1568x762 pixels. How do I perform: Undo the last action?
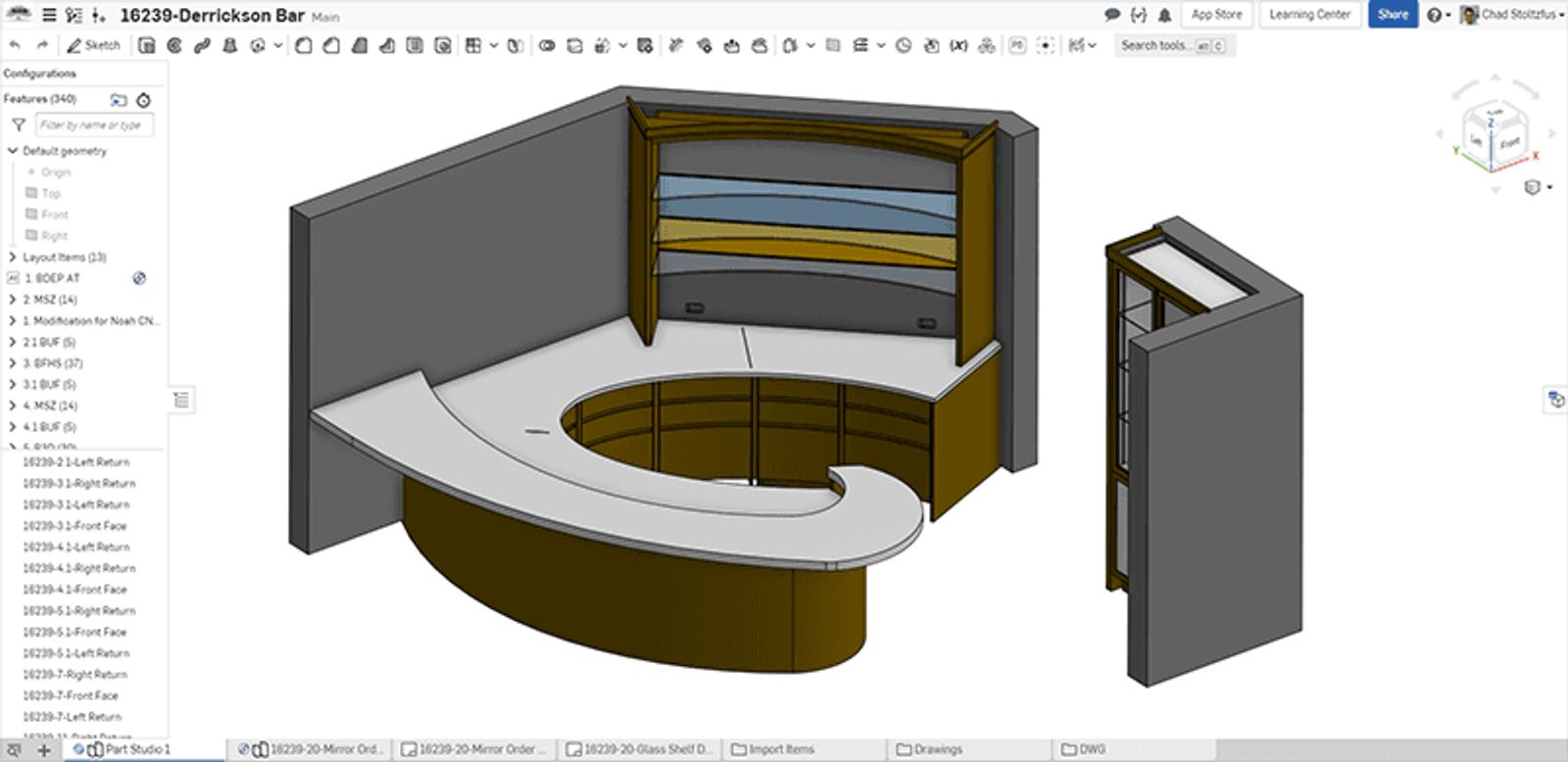coord(15,45)
